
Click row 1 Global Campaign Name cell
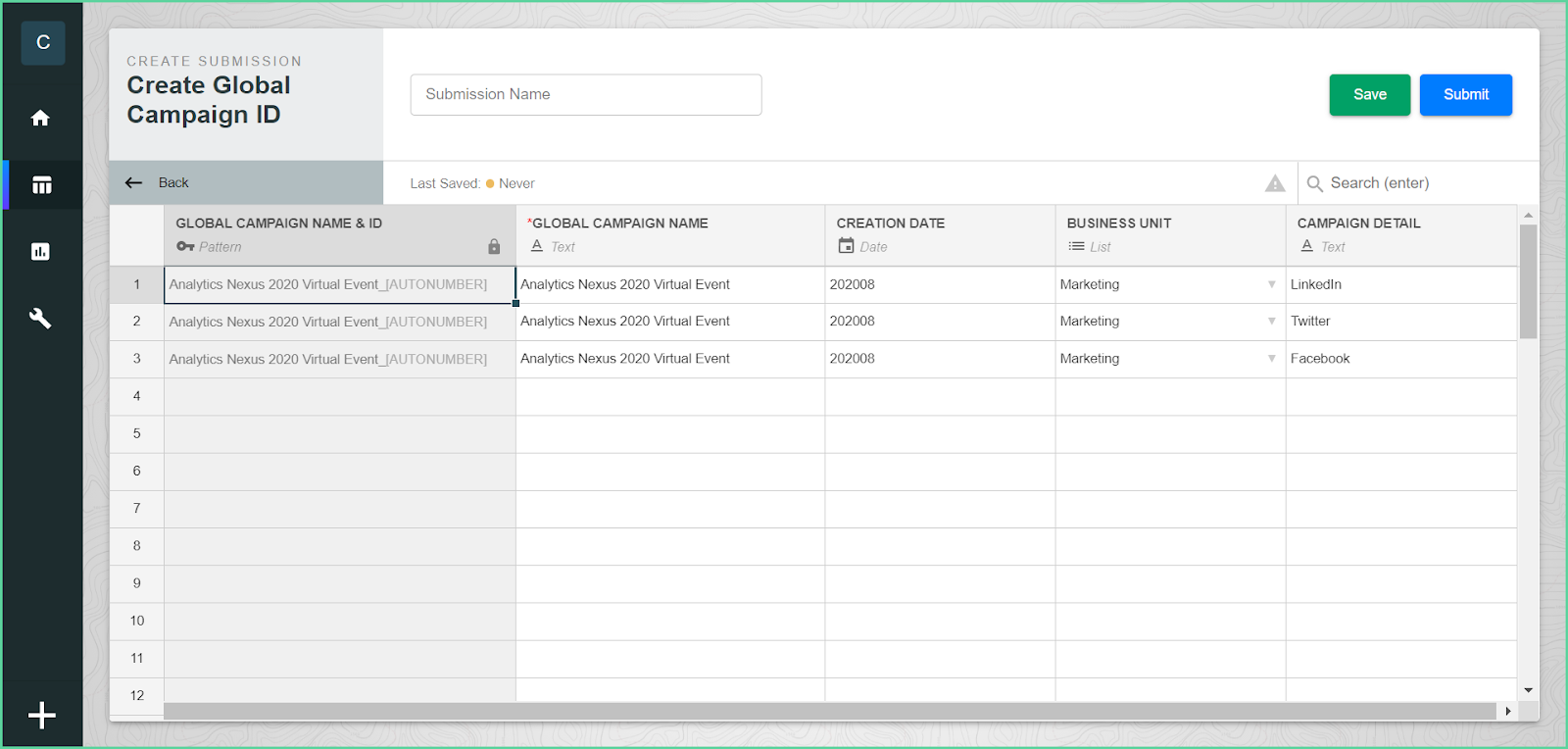[670, 284]
